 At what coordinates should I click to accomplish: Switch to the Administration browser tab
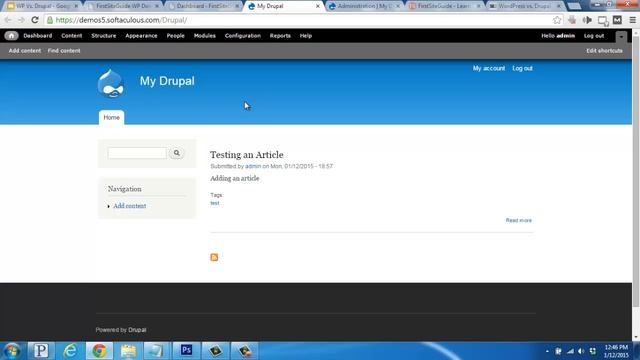[364, 6]
